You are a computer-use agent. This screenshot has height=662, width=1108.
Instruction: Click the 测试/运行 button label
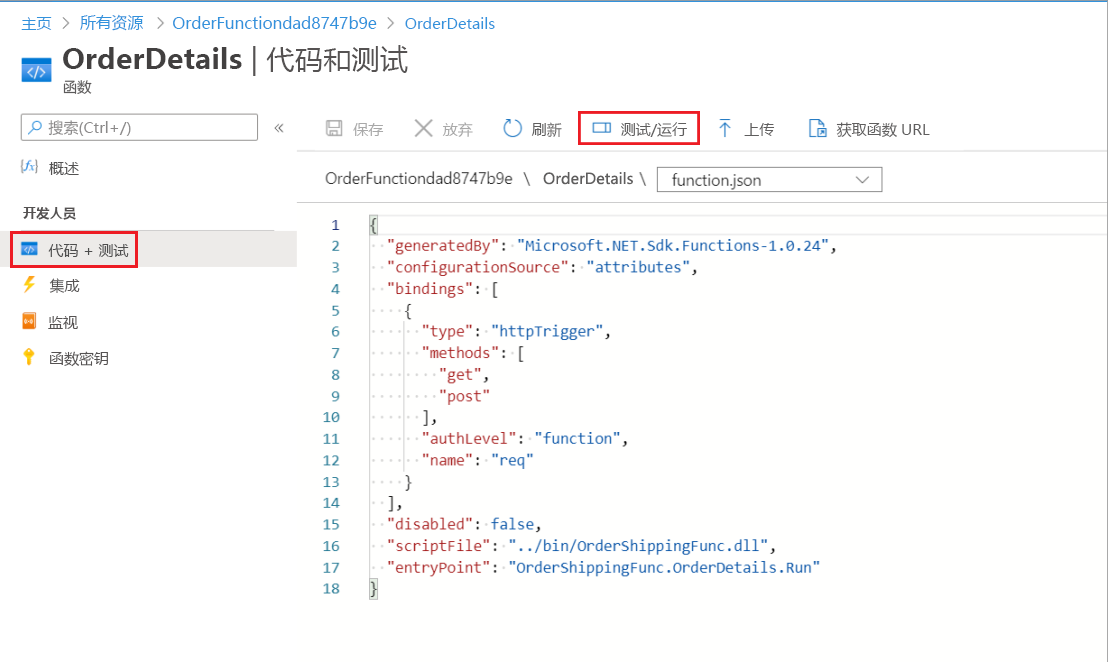point(654,129)
